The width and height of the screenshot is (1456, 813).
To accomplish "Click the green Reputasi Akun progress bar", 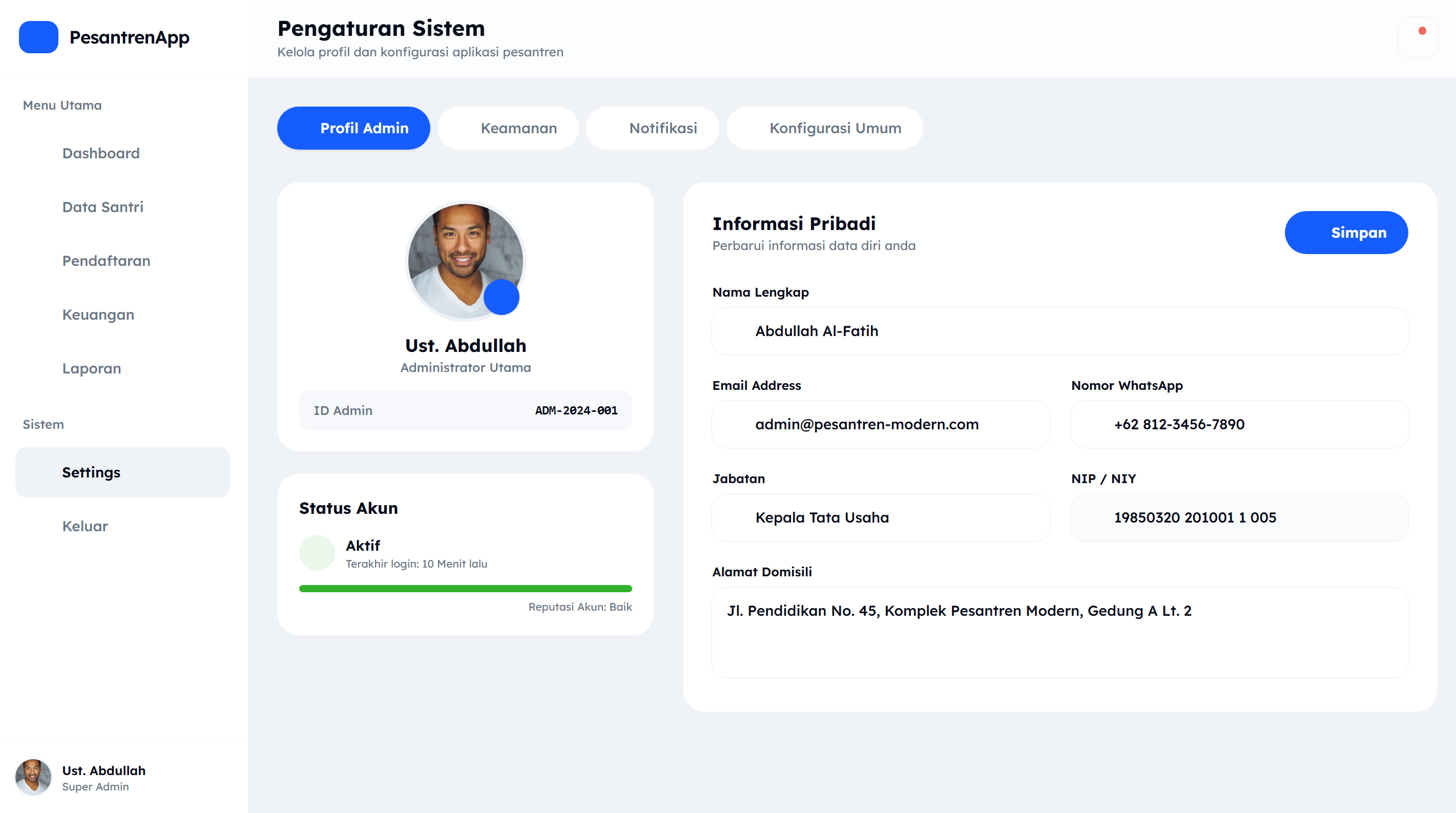I will tap(465, 589).
